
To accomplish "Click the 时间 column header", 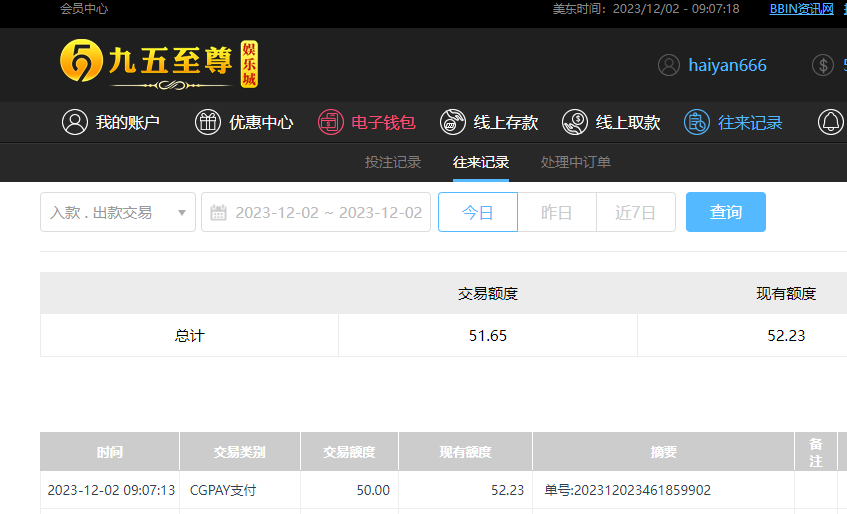I will pos(110,451).
